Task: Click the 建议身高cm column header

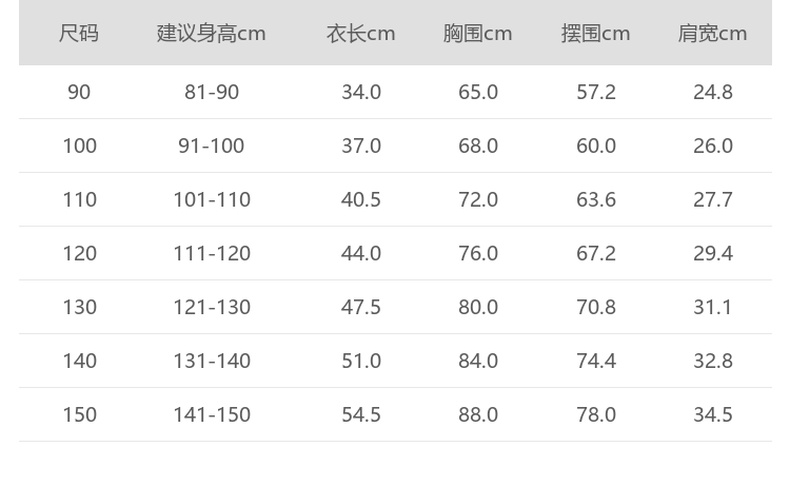Action: 211,34
